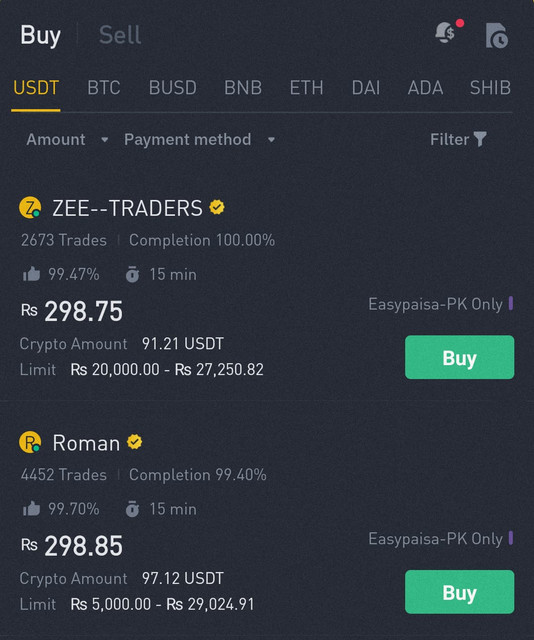Tap ZEE--TRADERS avatar icon
This screenshot has width=534, height=640.
coord(30,207)
